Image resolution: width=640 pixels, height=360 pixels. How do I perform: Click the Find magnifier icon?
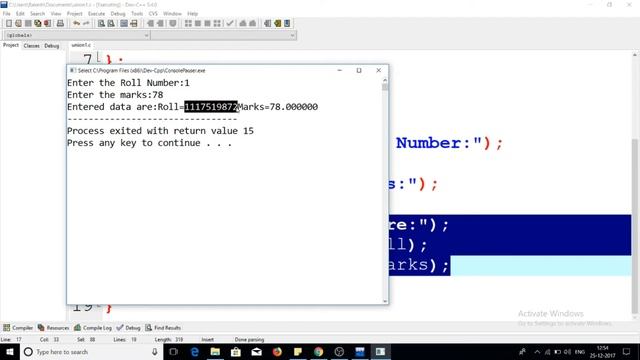[x=101, y=24]
